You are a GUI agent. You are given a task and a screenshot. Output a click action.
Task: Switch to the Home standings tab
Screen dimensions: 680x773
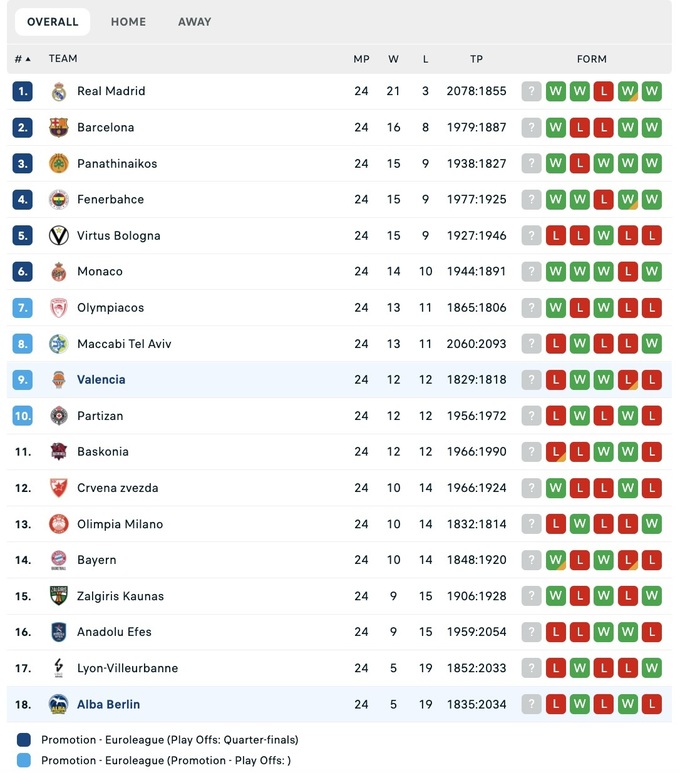128,22
